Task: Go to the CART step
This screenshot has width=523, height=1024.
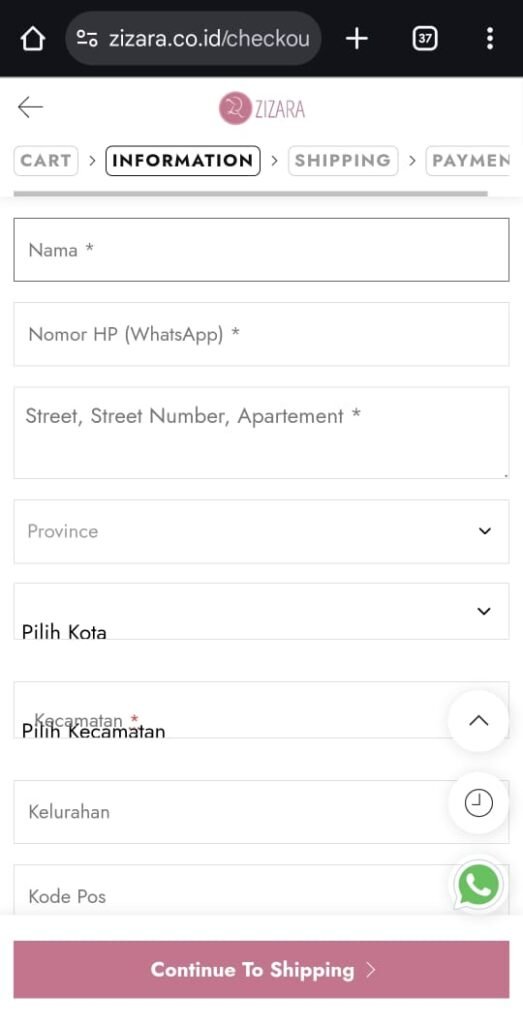Action: point(46,161)
